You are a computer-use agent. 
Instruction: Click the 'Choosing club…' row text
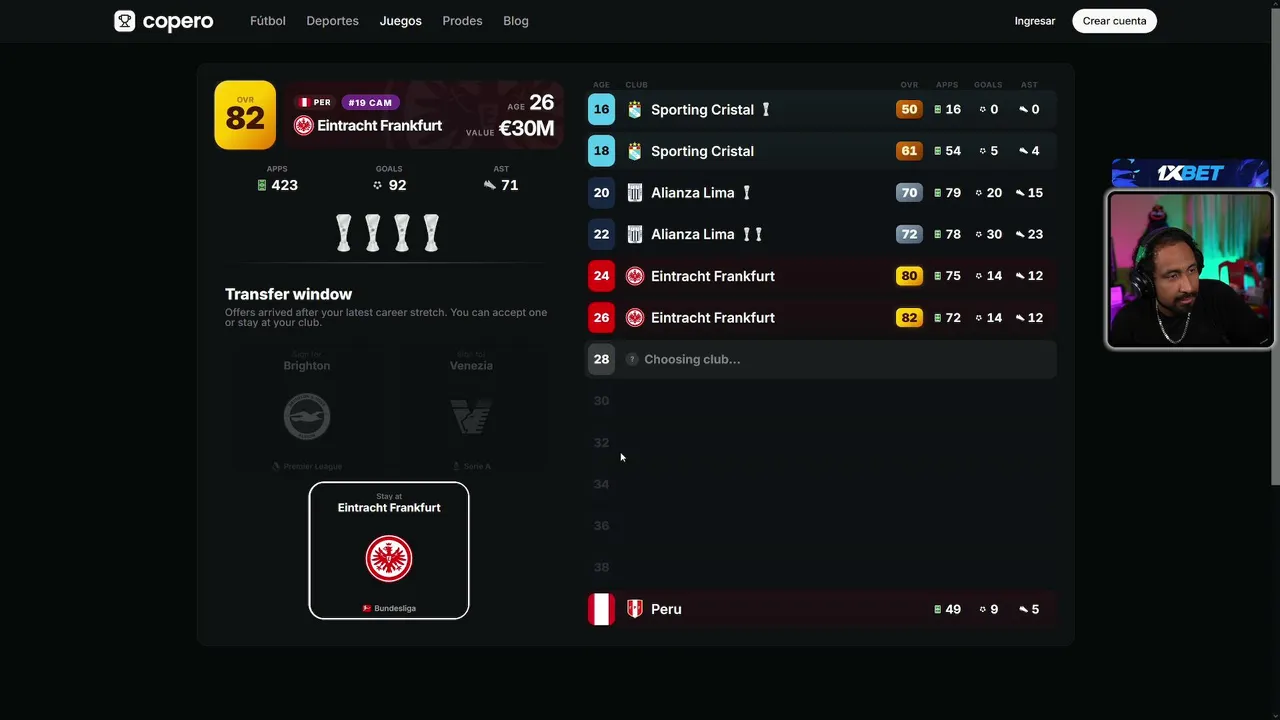(692, 359)
